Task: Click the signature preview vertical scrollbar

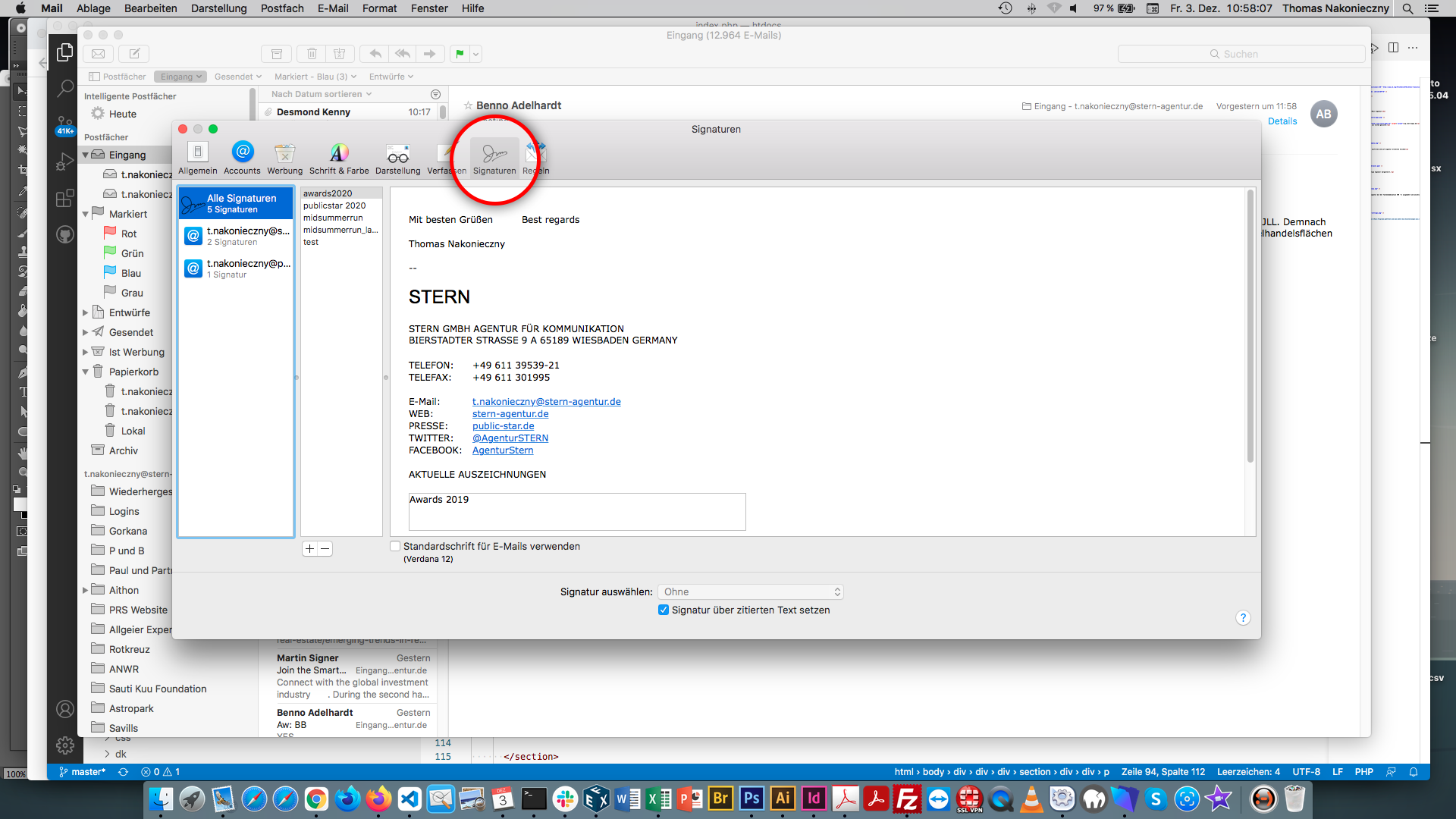Action: point(1250,326)
